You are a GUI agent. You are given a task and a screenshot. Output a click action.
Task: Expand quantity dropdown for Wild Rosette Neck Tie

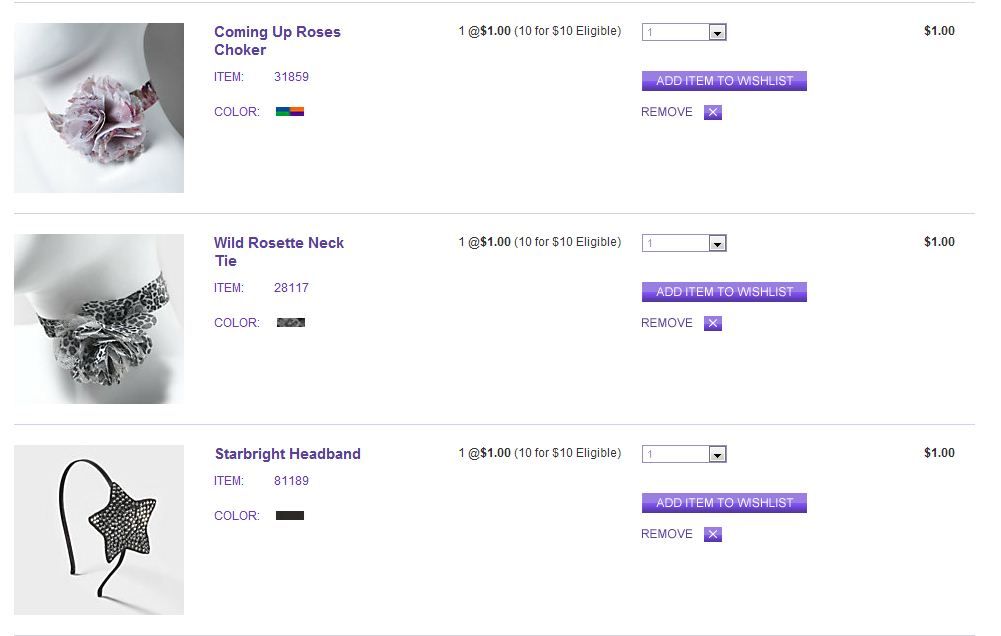pos(684,244)
